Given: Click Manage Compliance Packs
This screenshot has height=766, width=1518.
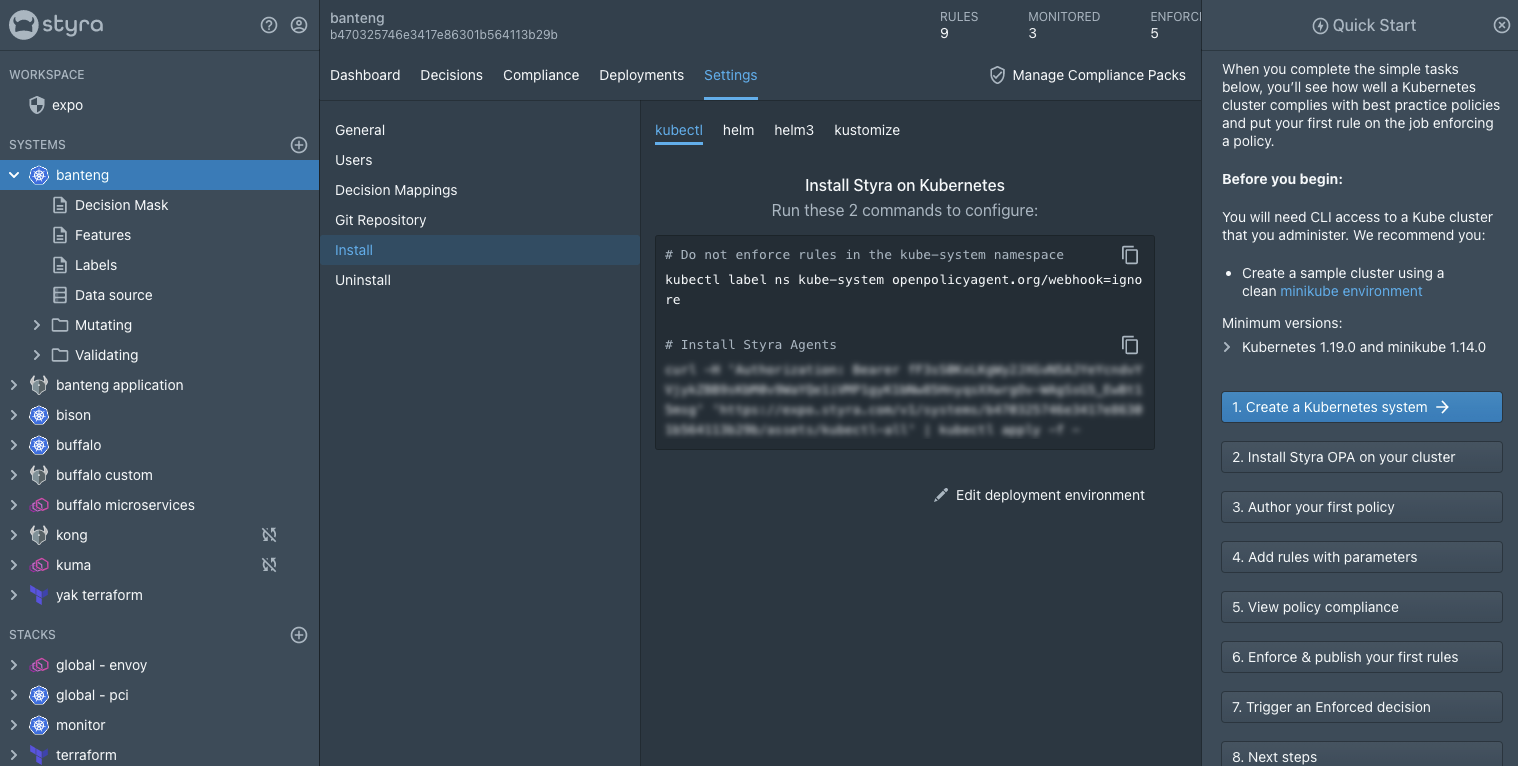Looking at the screenshot, I should [1087, 75].
